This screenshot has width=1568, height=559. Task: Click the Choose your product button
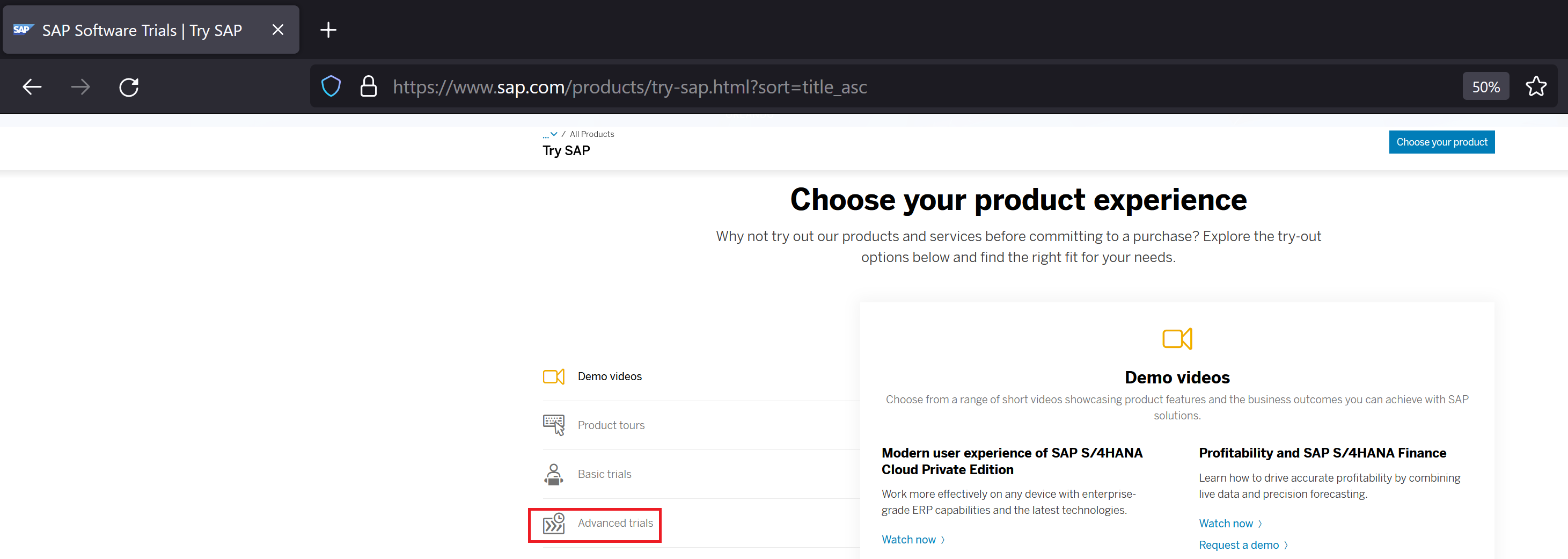click(x=1441, y=142)
